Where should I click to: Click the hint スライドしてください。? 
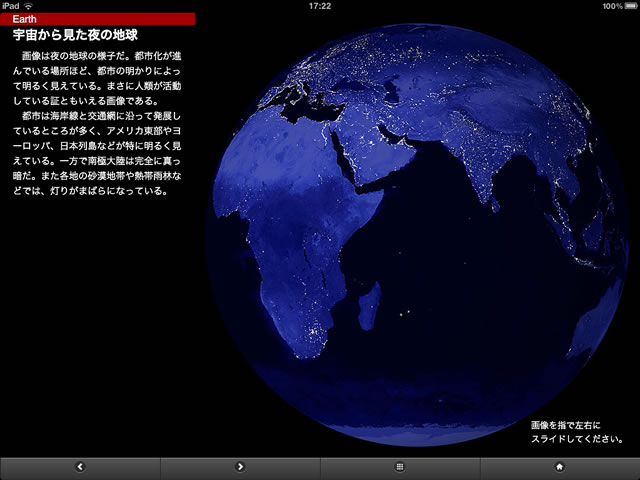pyautogui.click(x=577, y=439)
